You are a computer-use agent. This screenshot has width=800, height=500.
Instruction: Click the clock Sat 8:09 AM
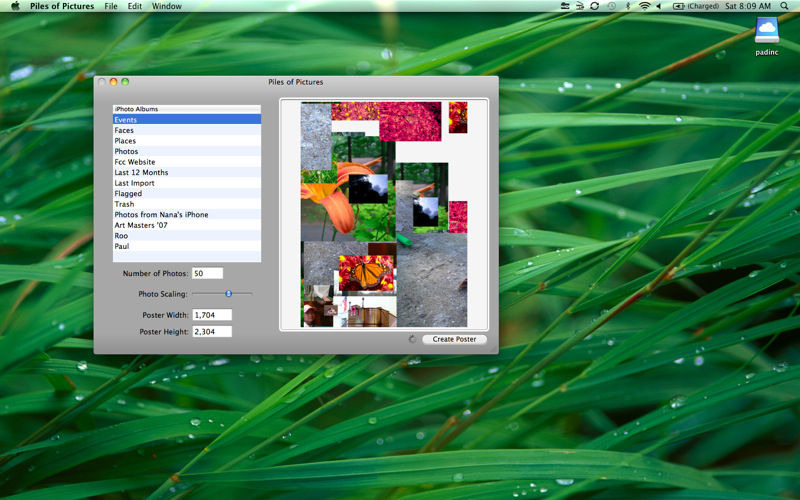(x=748, y=6)
